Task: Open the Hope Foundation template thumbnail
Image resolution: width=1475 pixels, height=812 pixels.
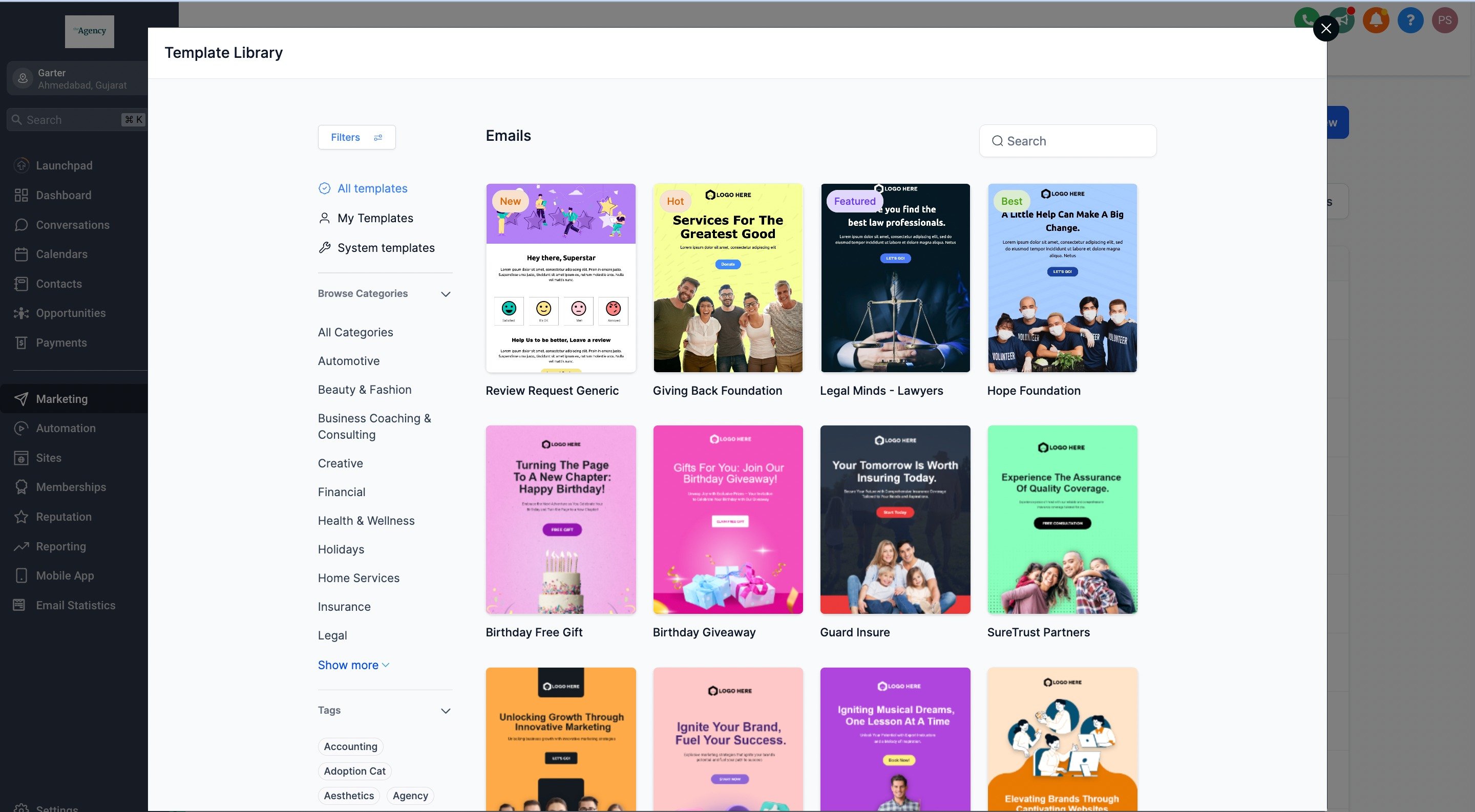Action: (x=1062, y=278)
